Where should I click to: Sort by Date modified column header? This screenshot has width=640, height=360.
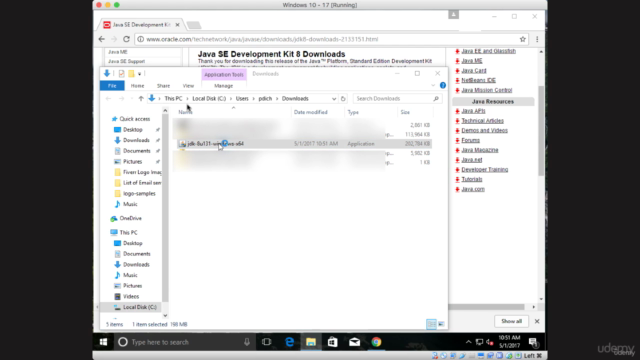(x=311, y=112)
